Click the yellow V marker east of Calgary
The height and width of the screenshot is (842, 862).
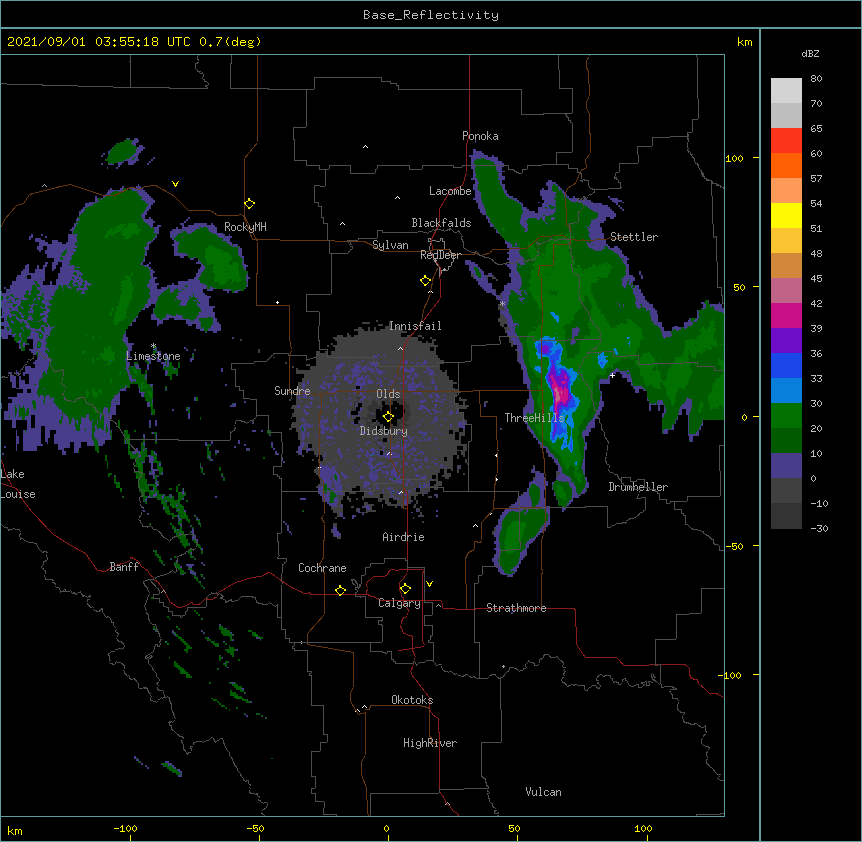[x=429, y=584]
